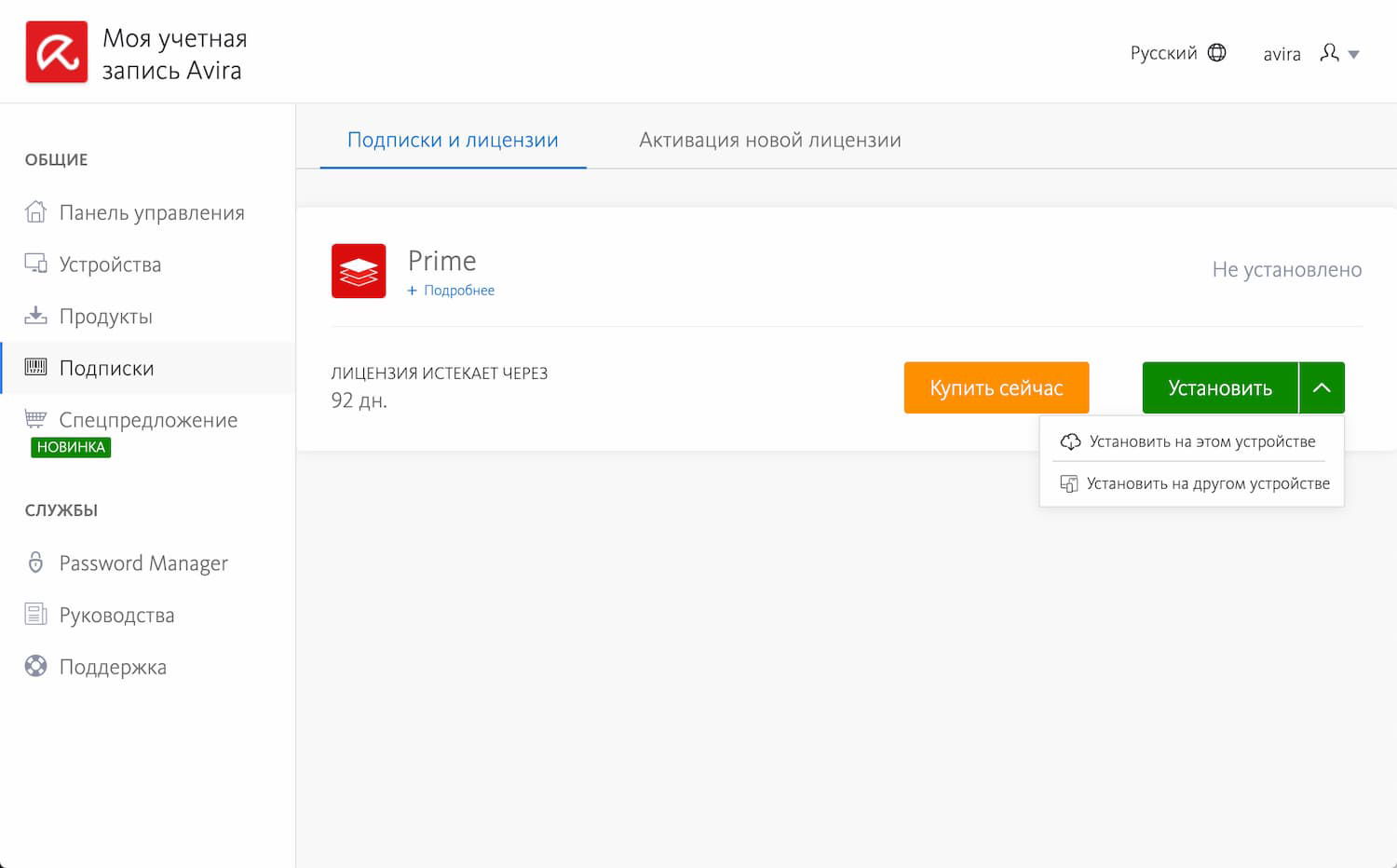Click the download icon beside Продукты
Image resolution: width=1397 pixels, height=868 pixels.
coord(35,316)
